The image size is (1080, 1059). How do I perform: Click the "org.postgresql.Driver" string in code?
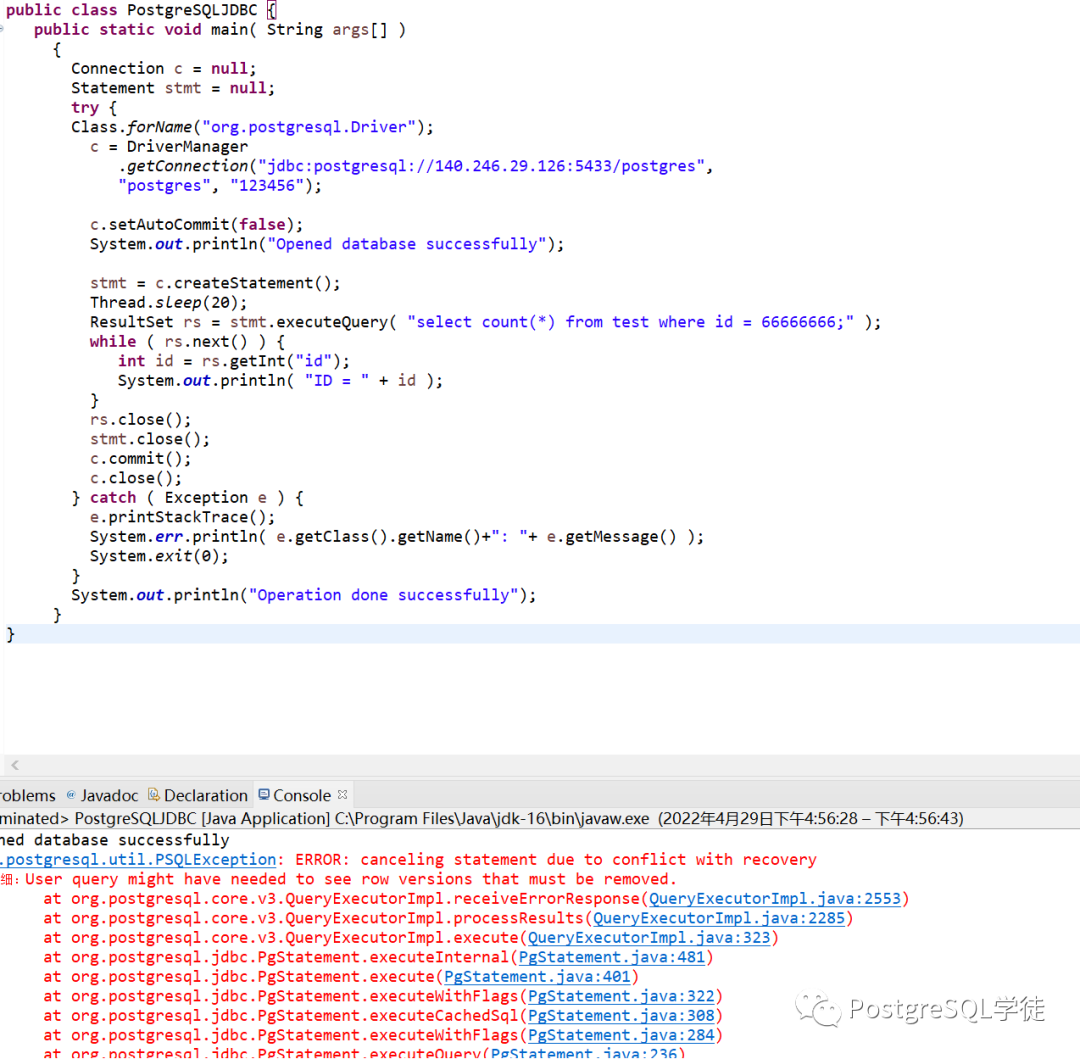coord(309,127)
